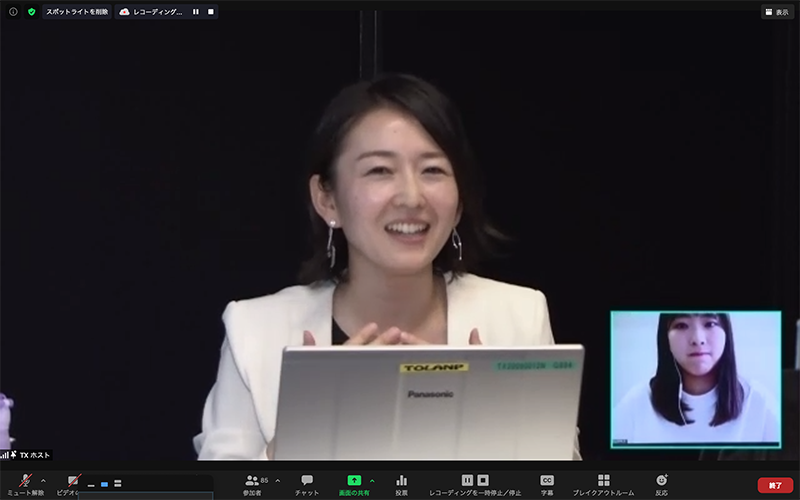The image size is (800, 500).
Task: Select the small participant video thumbnail
Action: click(x=696, y=379)
